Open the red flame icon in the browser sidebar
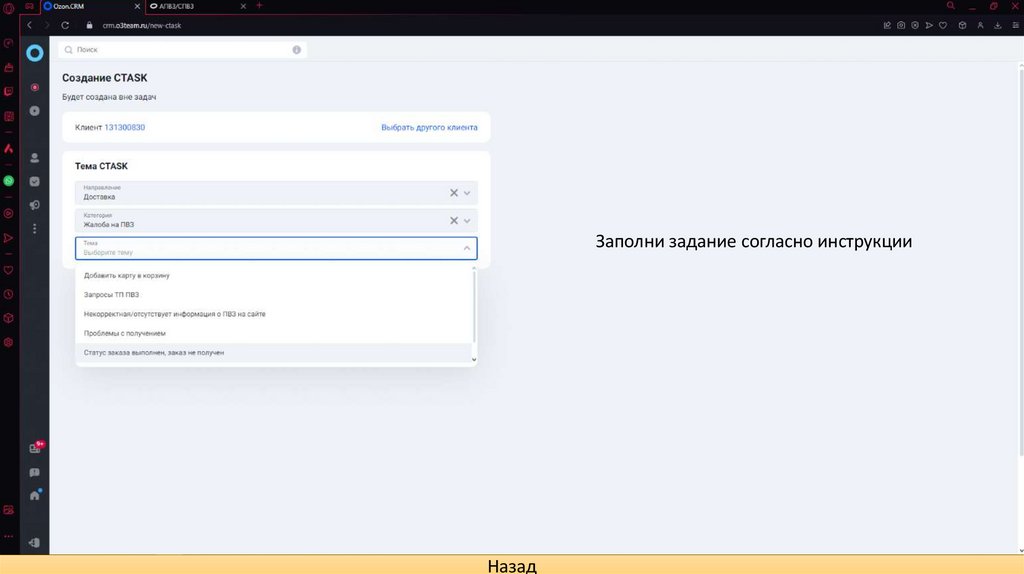This screenshot has height=574, width=1024. [8, 149]
